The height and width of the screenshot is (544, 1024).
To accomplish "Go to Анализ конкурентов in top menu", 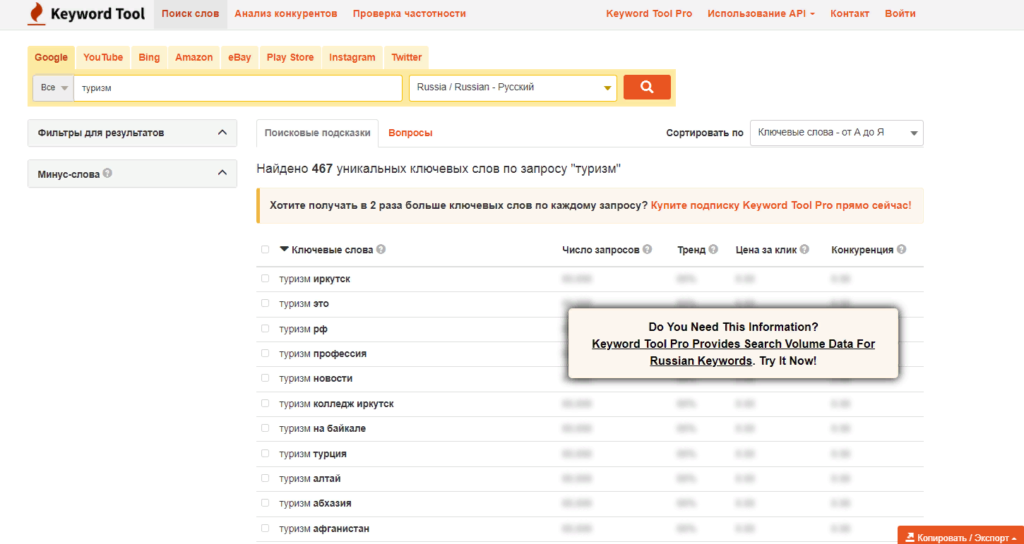I will tap(286, 14).
